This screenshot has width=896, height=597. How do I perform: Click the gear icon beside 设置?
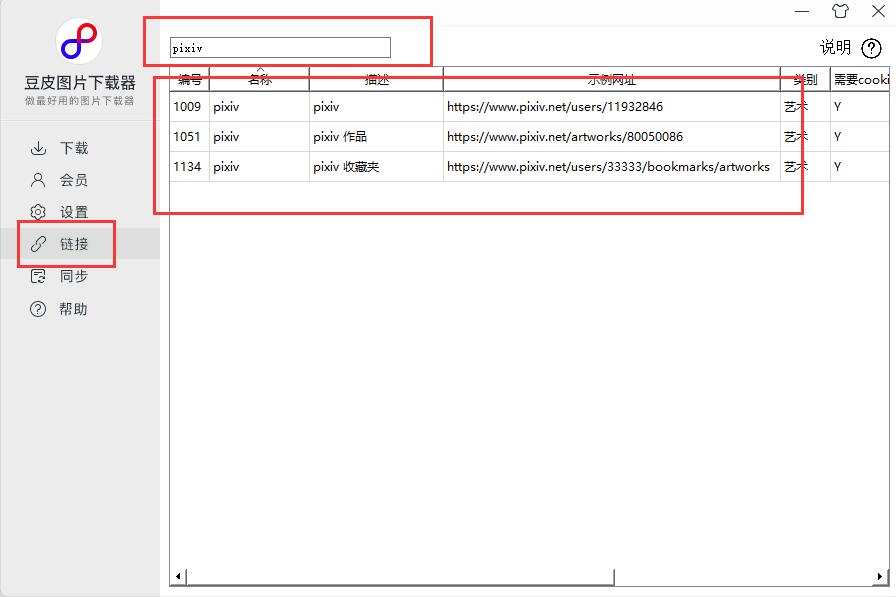tap(38, 212)
